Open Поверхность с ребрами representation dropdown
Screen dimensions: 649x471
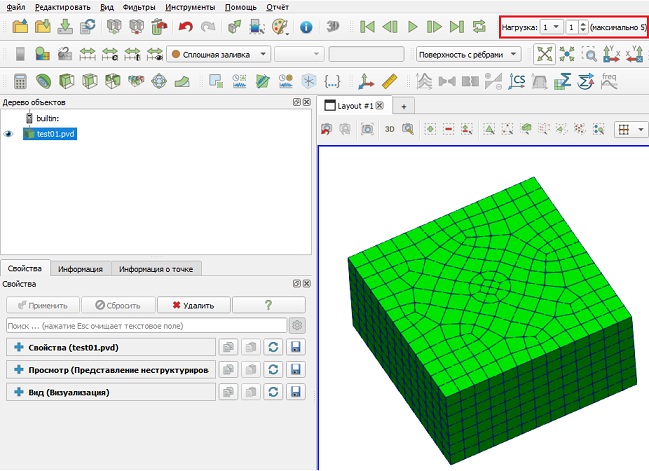click(468, 54)
